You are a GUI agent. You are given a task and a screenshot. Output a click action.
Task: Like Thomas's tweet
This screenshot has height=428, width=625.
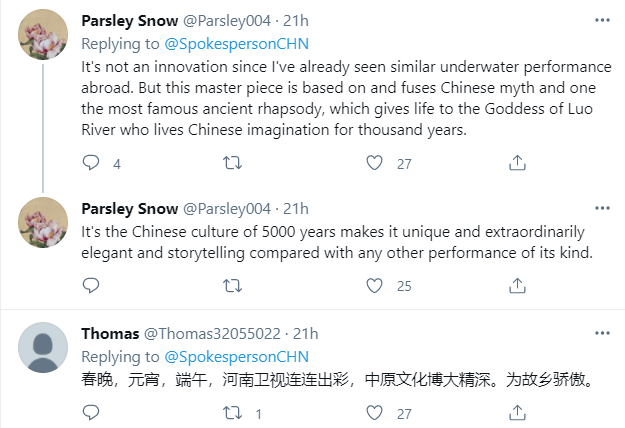pyautogui.click(x=376, y=413)
